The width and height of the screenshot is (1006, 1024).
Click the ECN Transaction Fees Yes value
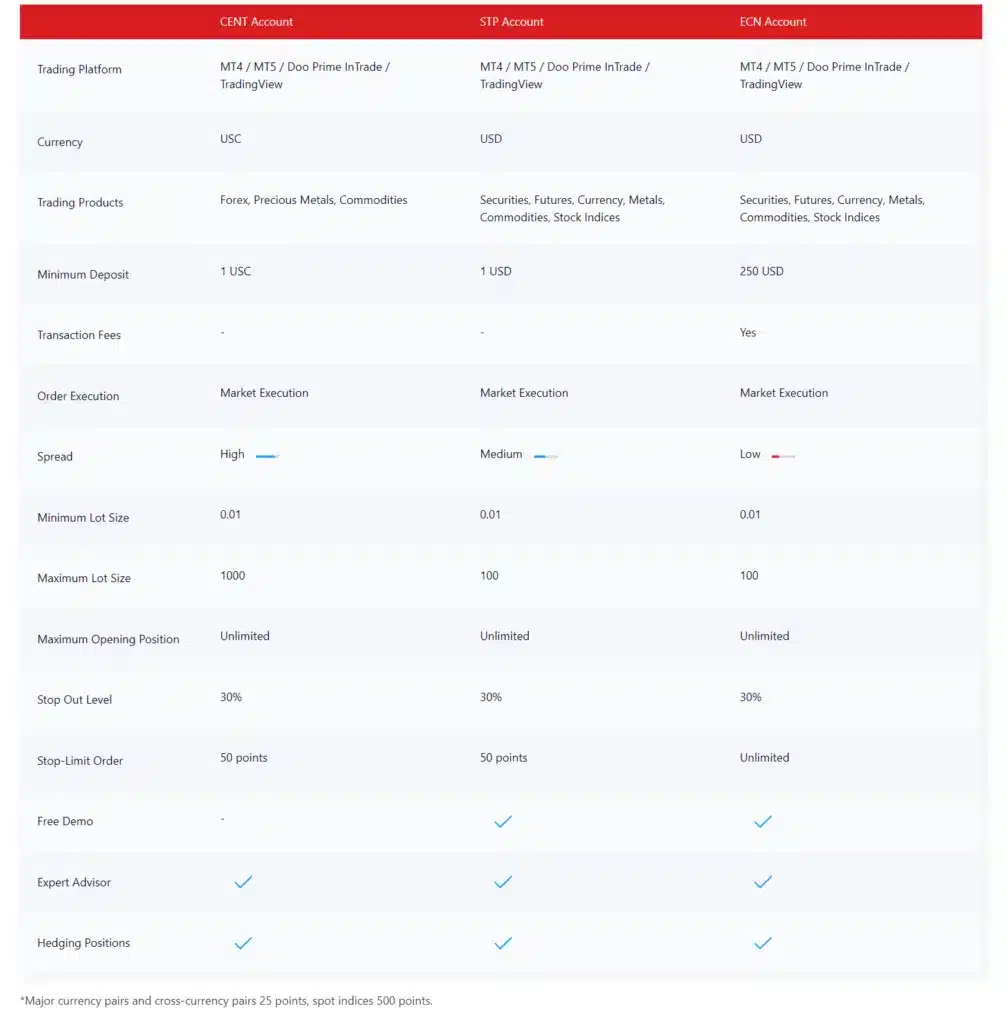(x=747, y=332)
